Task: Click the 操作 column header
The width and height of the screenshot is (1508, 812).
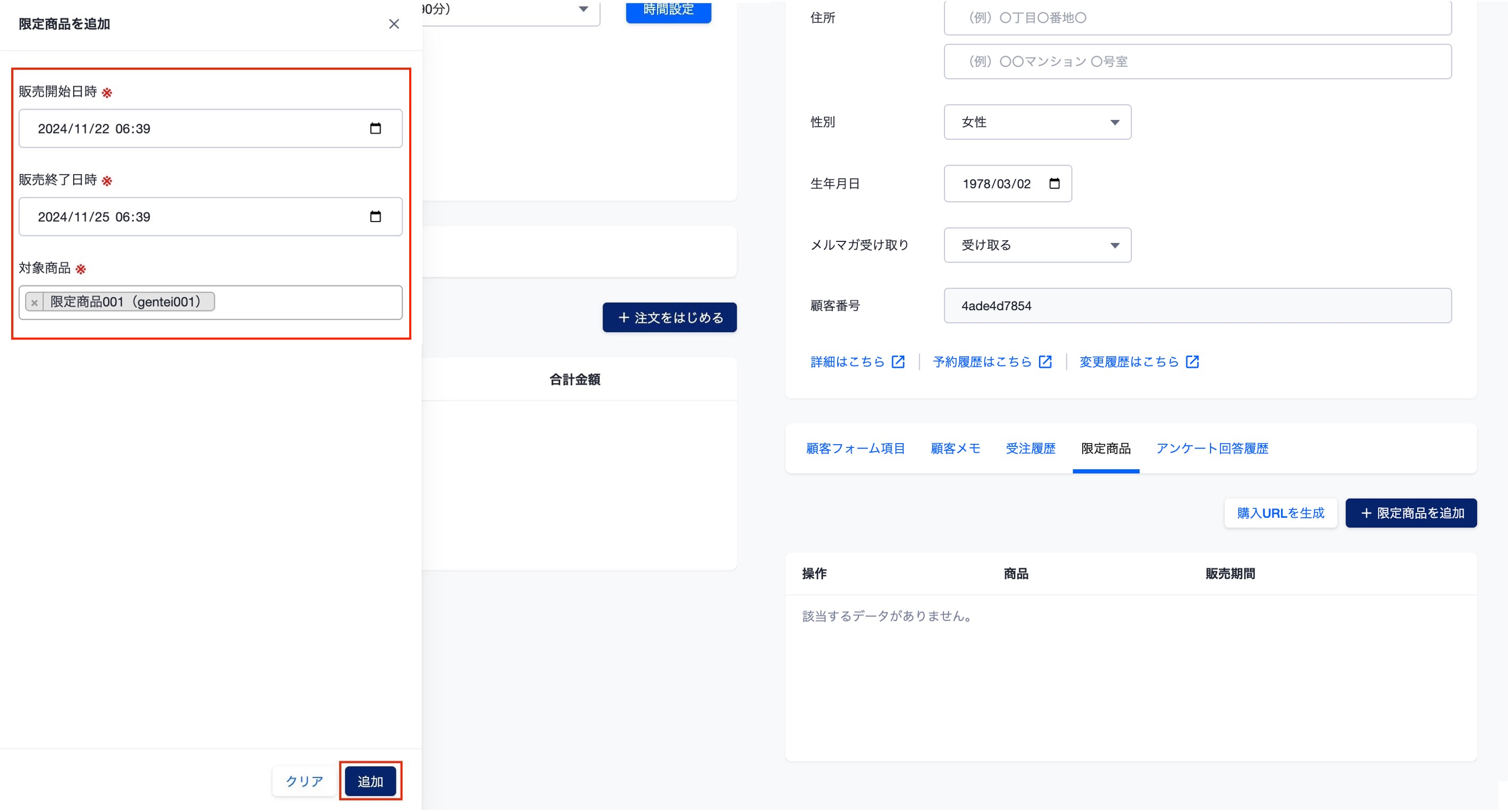Action: [814, 574]
